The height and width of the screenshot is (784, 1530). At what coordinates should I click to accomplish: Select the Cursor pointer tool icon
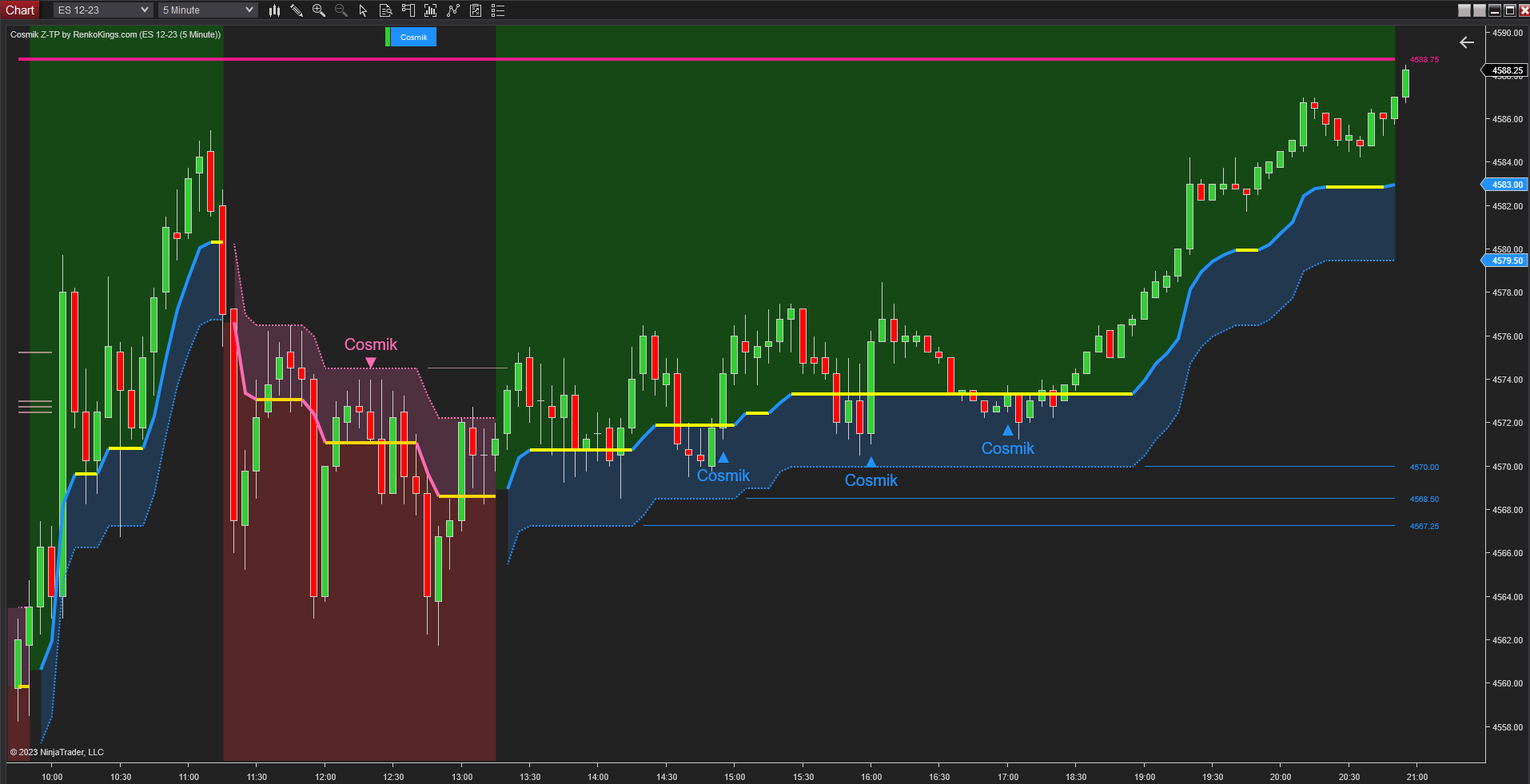[x=363, y=10]
